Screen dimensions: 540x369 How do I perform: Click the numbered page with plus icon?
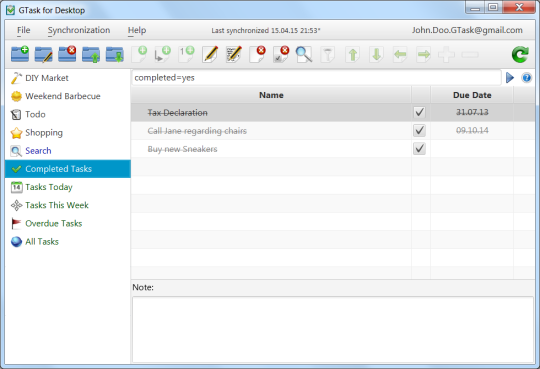pyautogui.click(x=186, y=54)
